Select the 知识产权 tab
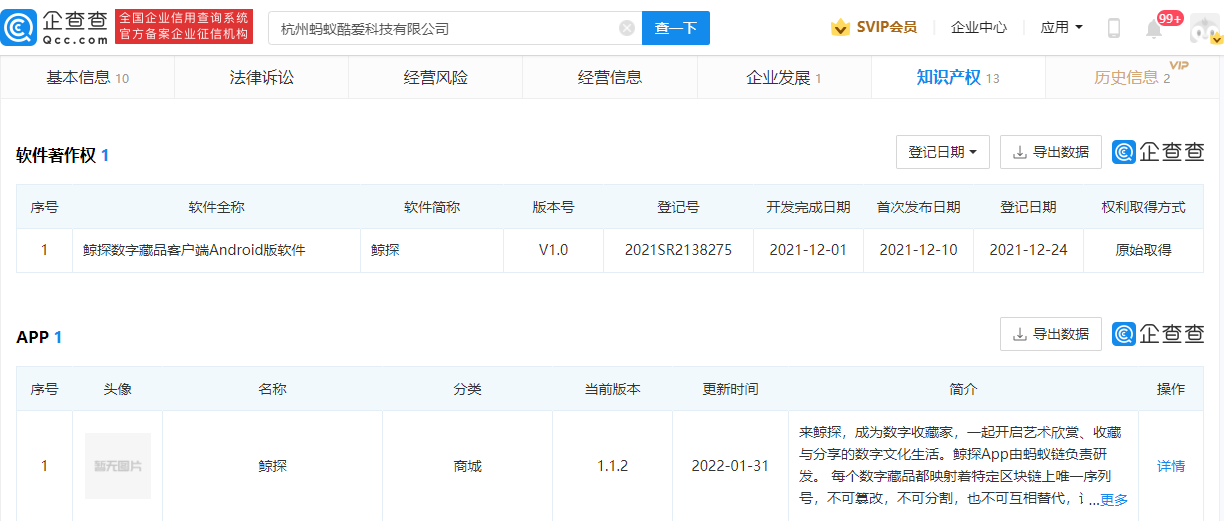 [x=958, y=77]
